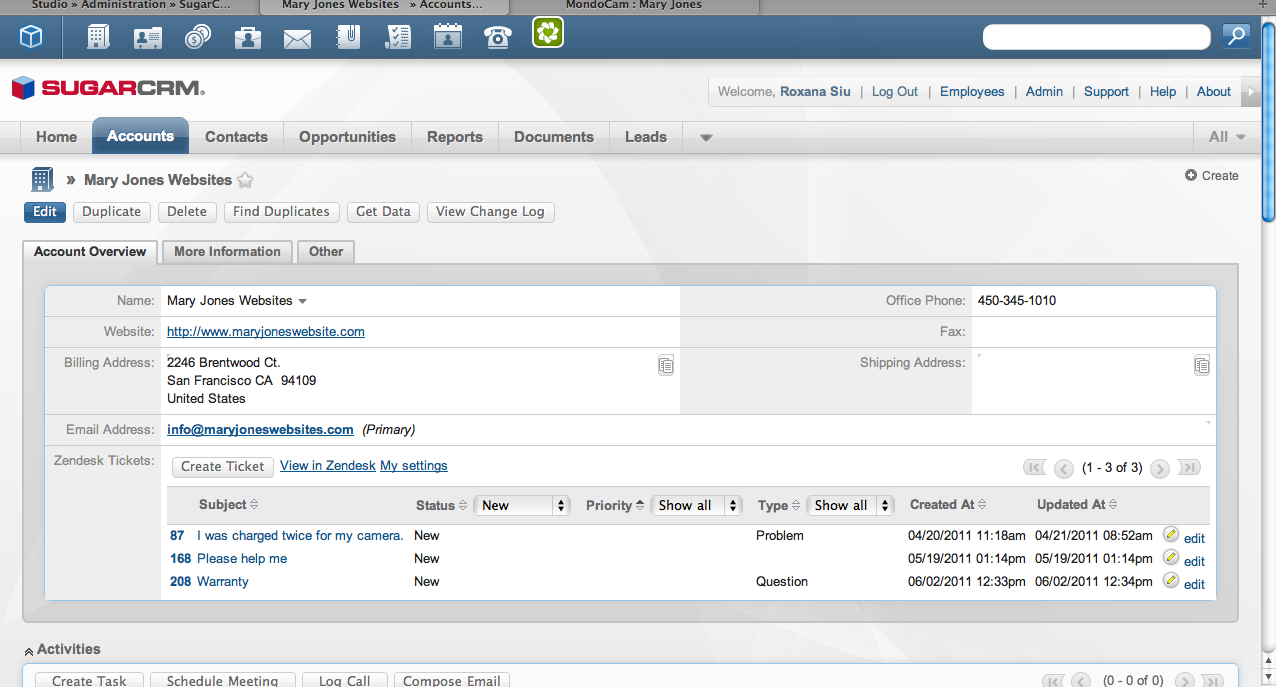Image resolution: width=1276 pixels, height=687 pixels.
Task: Click the Get Data button
Action: [383, 212]
